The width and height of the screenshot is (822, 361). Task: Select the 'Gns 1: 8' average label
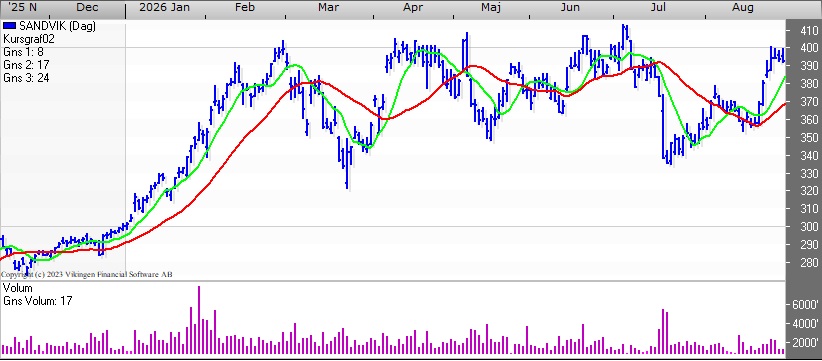[x=23, y=52]
